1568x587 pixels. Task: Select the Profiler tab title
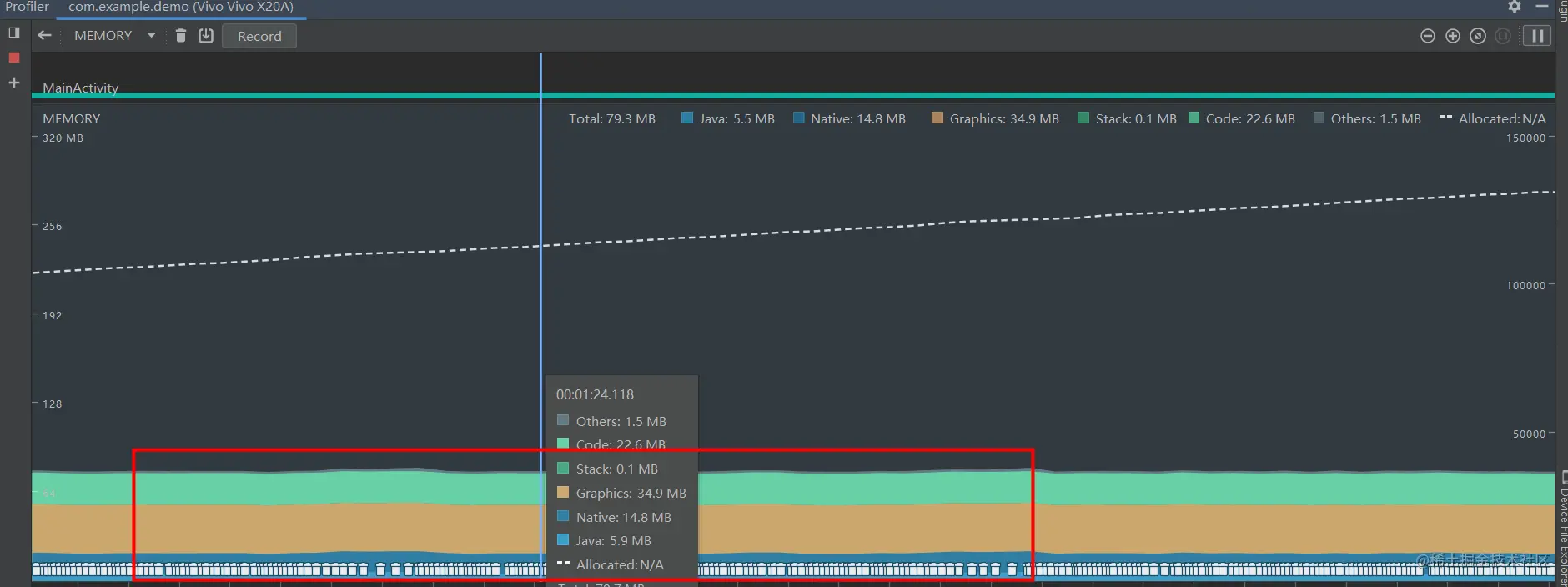(x=27, y=7)
